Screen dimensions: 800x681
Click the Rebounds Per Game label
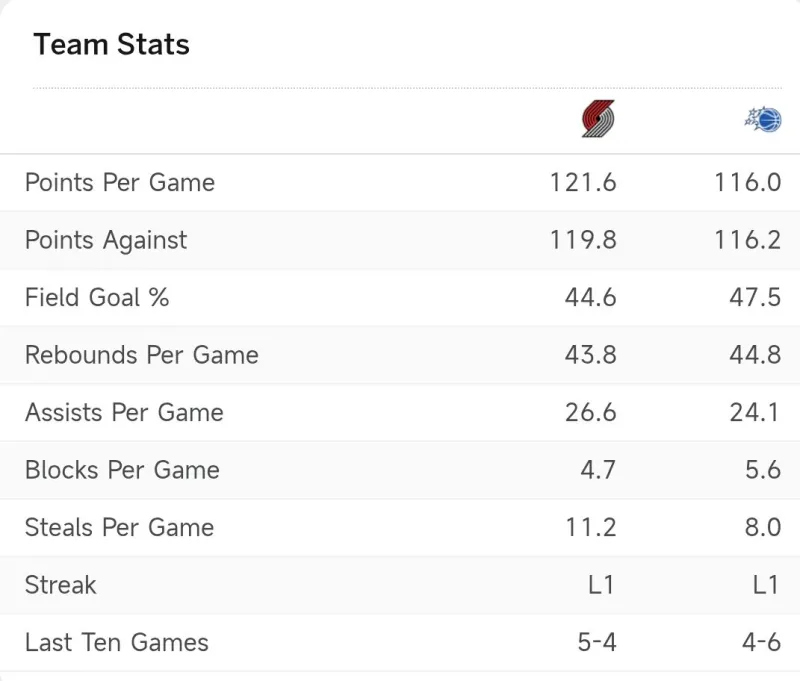coord(142,355)
